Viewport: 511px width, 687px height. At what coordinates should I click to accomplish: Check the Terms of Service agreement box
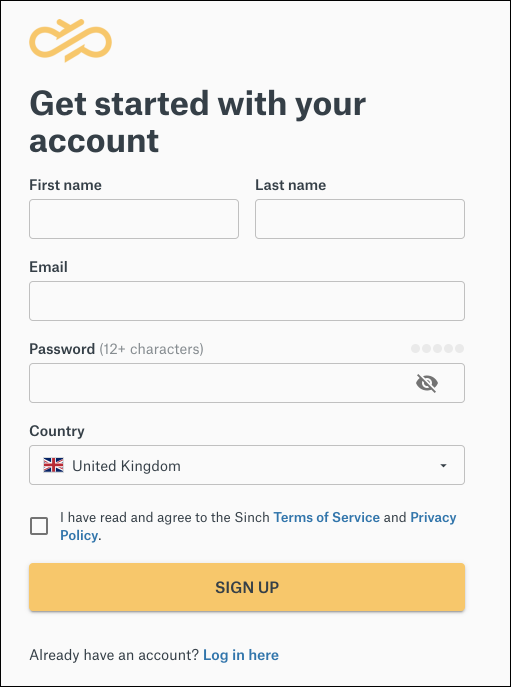pos(39,526)
